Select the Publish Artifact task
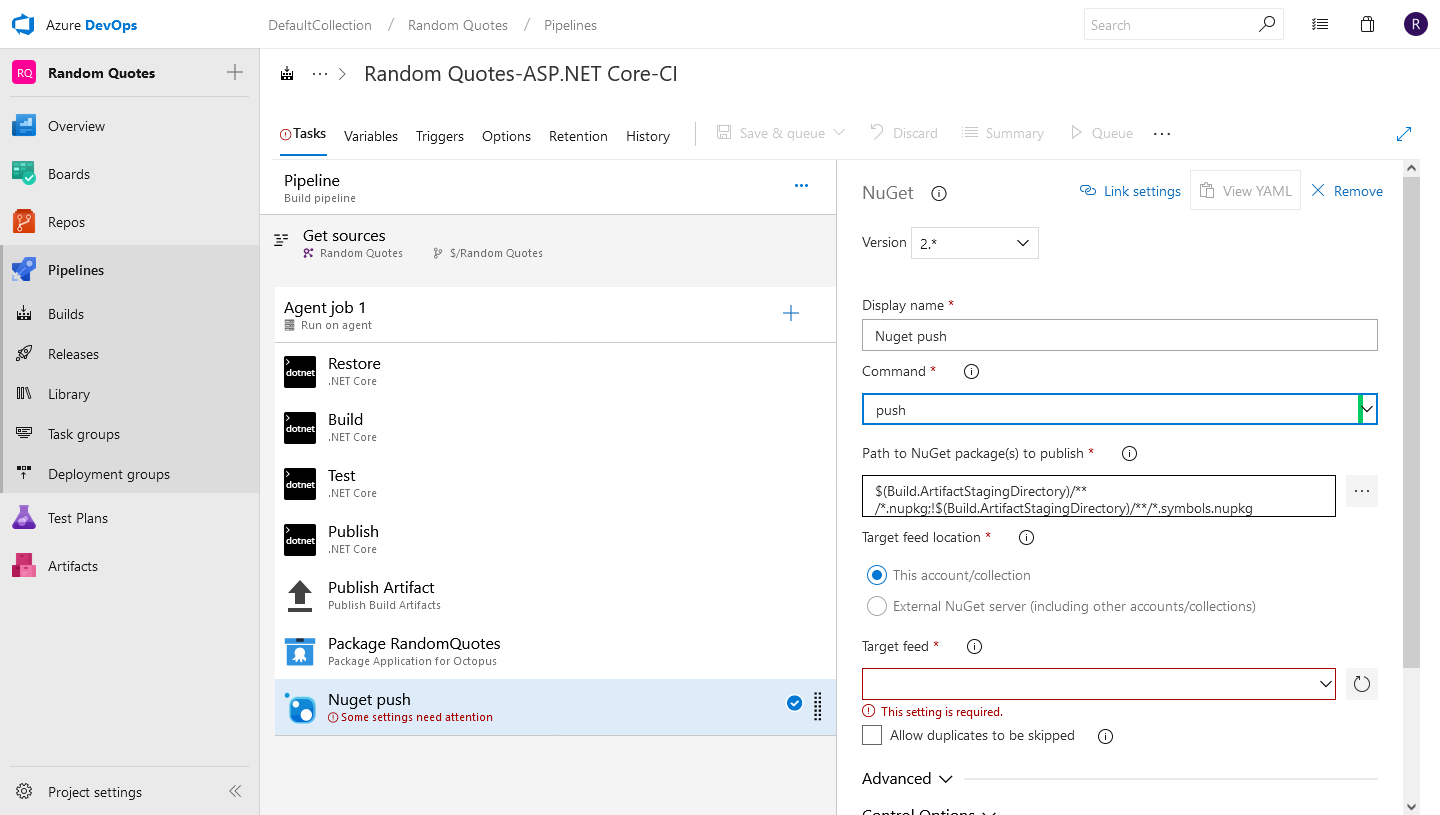Screen dimensions: 1440x815 [555, 595]
